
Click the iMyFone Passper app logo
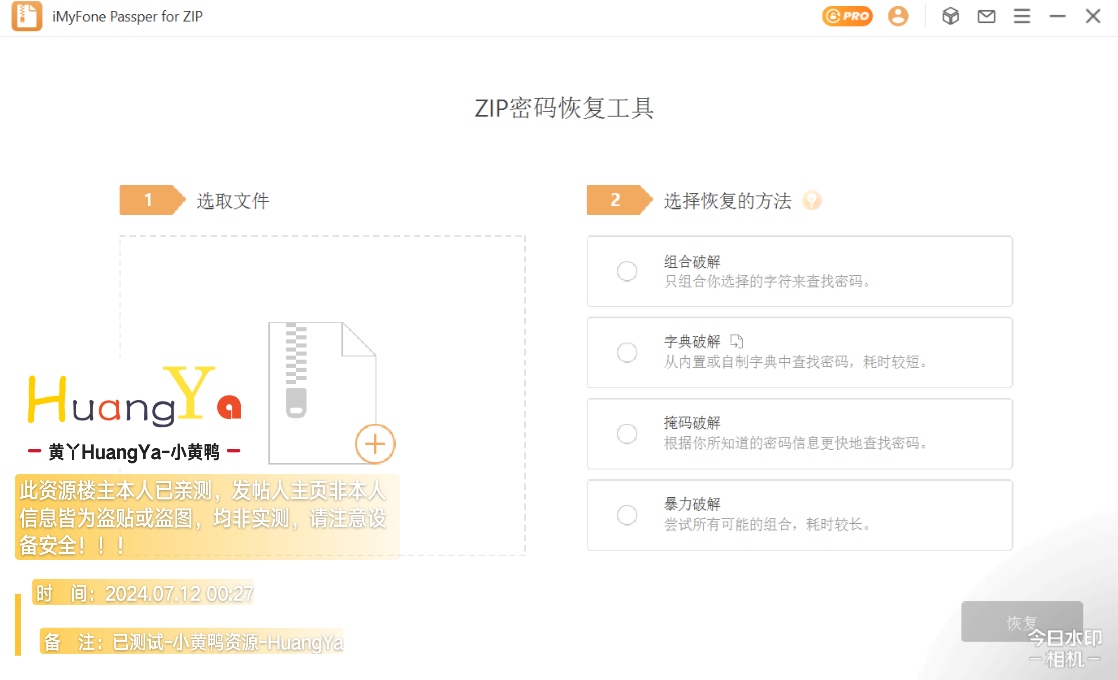27,17
